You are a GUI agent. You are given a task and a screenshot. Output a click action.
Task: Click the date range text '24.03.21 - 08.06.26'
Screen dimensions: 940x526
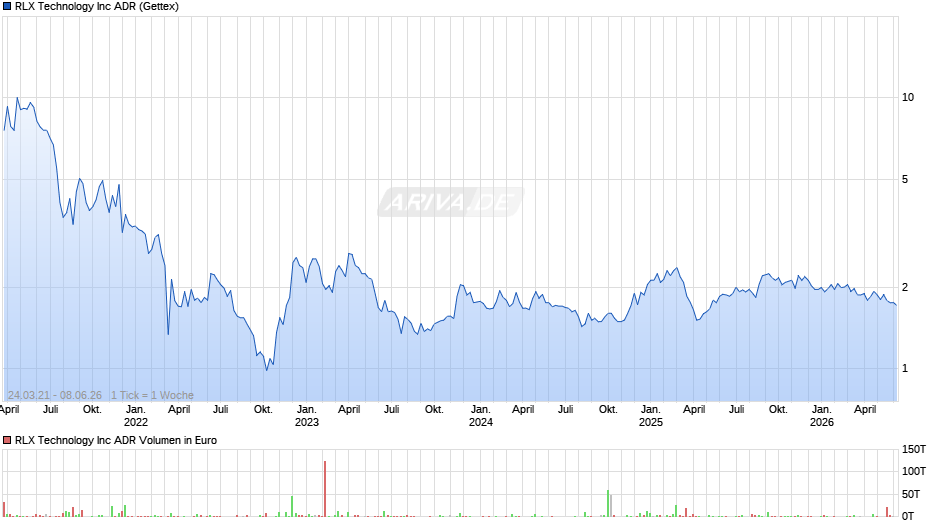pyautogui.click(x=55, y=395)
